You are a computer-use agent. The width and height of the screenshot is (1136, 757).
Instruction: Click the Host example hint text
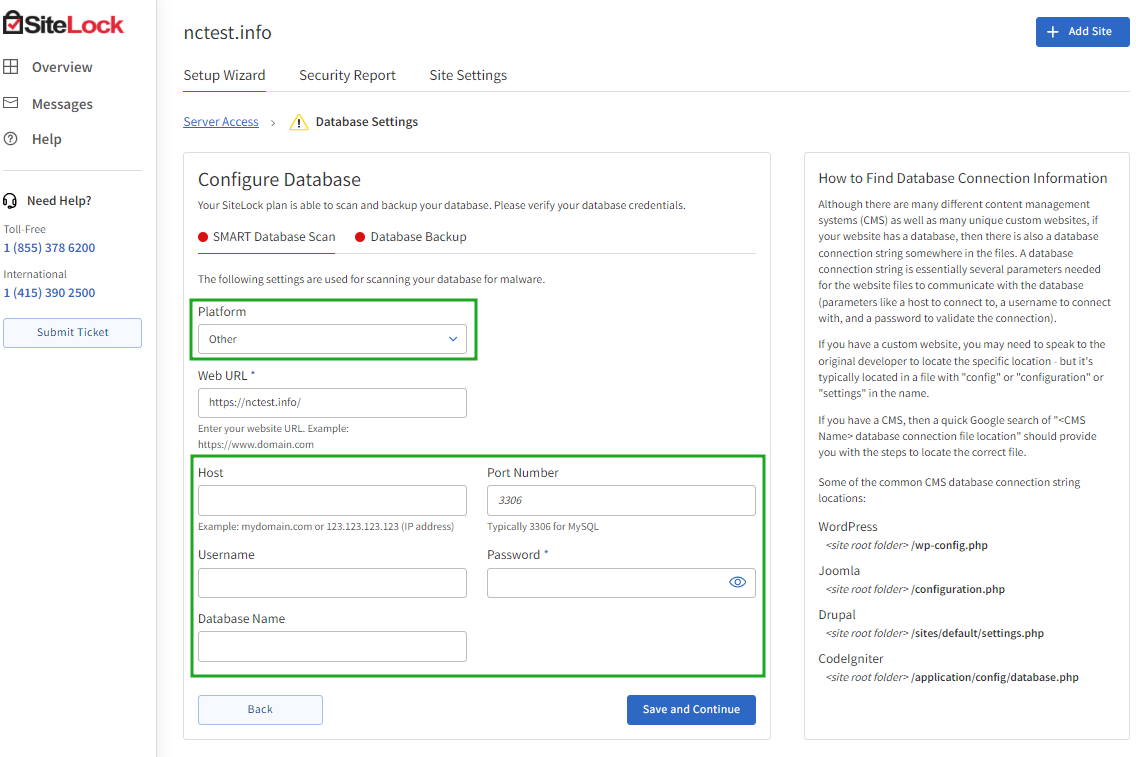[326, 527]
